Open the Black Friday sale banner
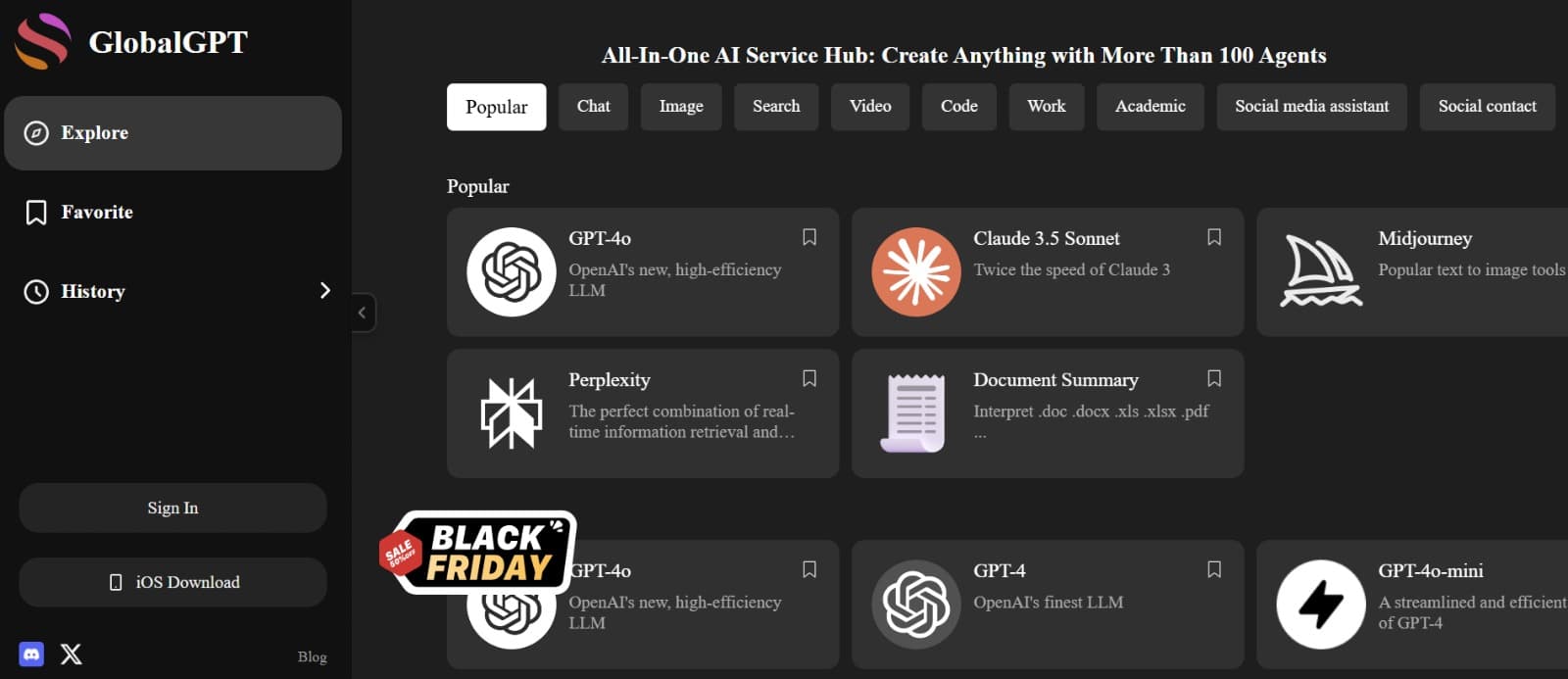1568x679 pixels. coord(478,553)
